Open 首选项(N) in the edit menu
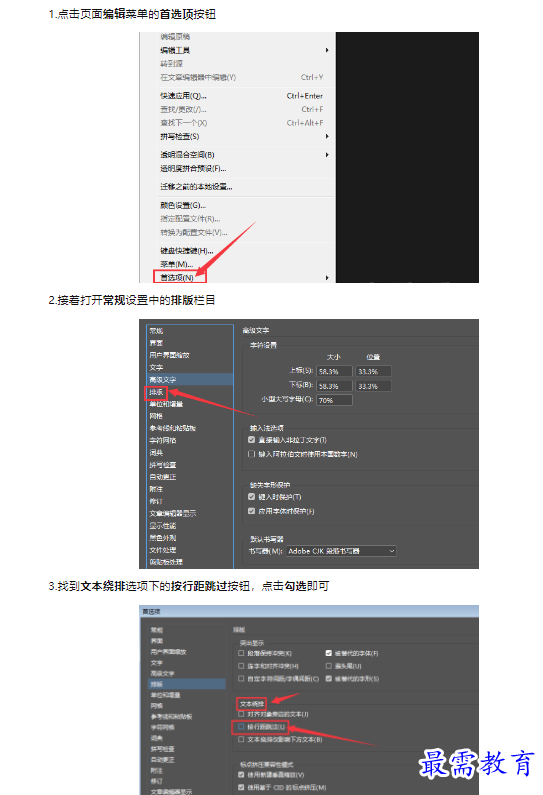The image size is (543, 795). tap(177, 278)
